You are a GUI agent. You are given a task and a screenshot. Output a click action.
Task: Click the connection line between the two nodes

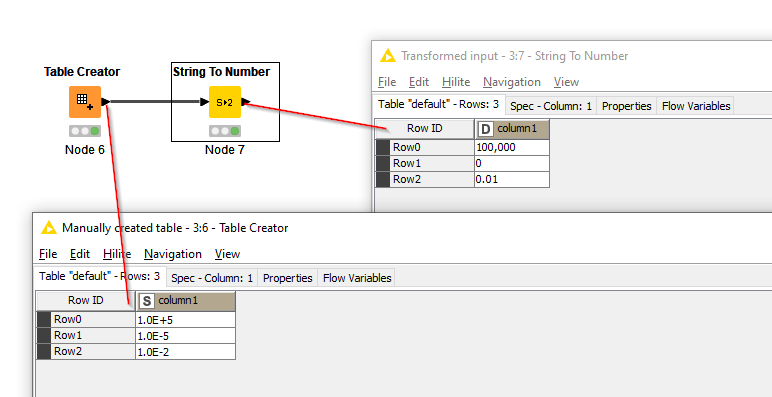pyautogui.click(x=155, y=102)
